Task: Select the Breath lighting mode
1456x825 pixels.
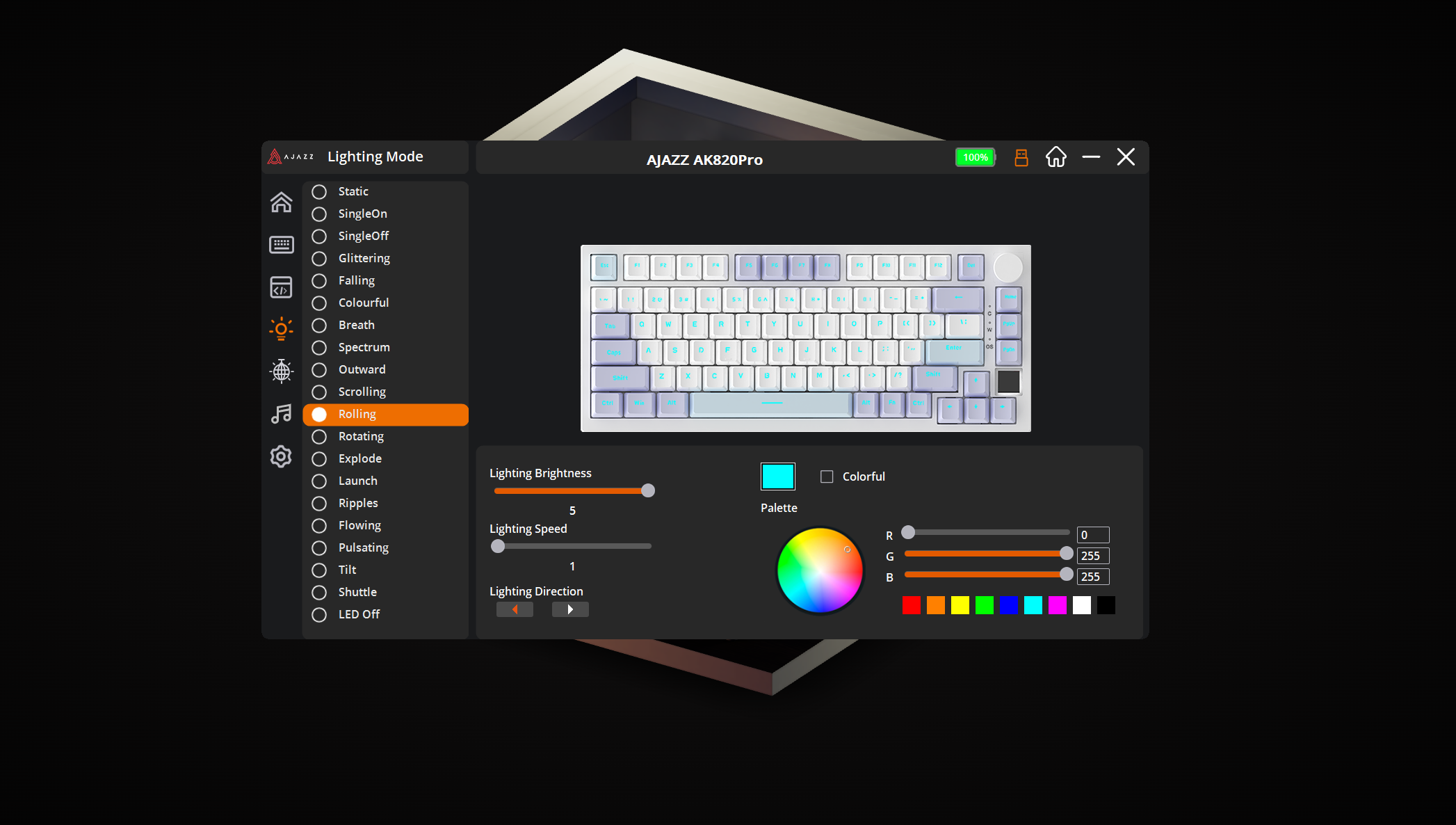Action: pos(385,325)
